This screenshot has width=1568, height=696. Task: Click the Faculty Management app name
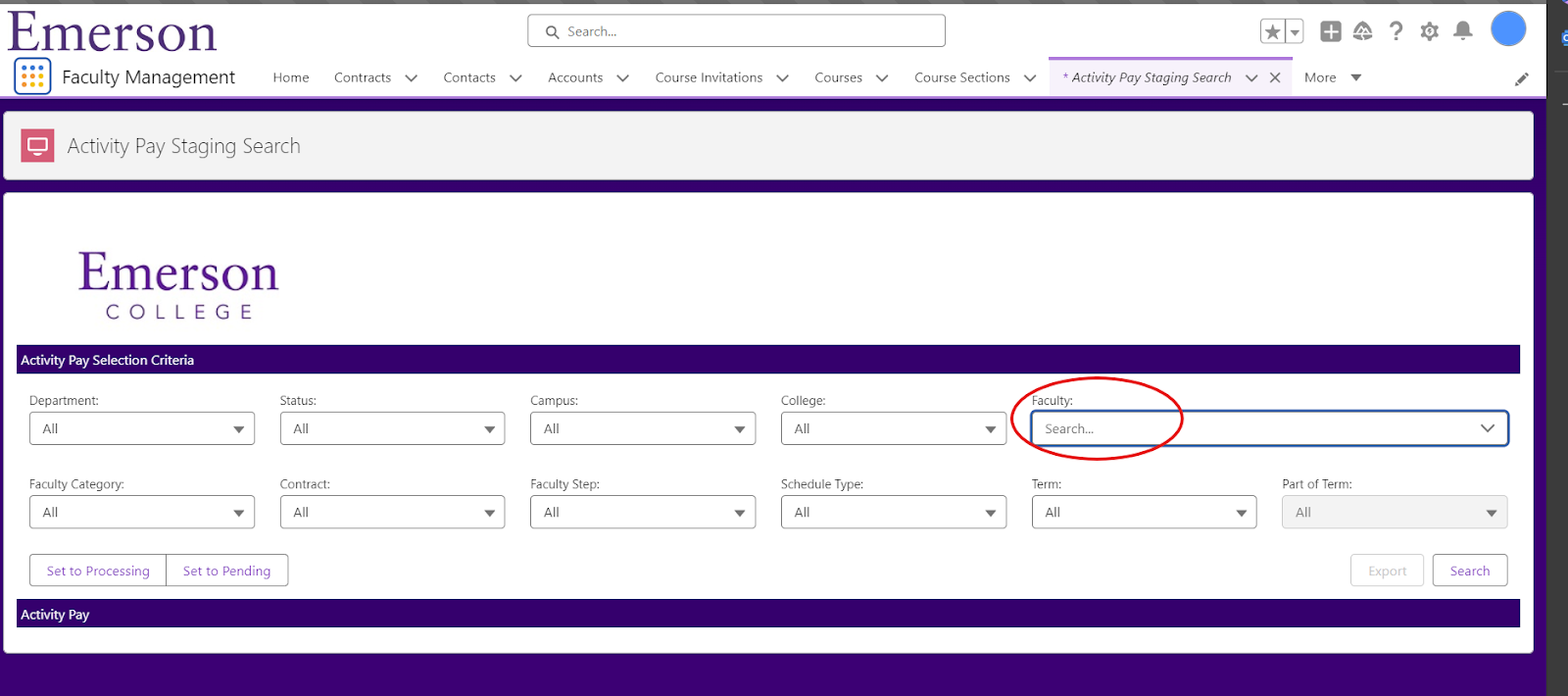[148, 77]
